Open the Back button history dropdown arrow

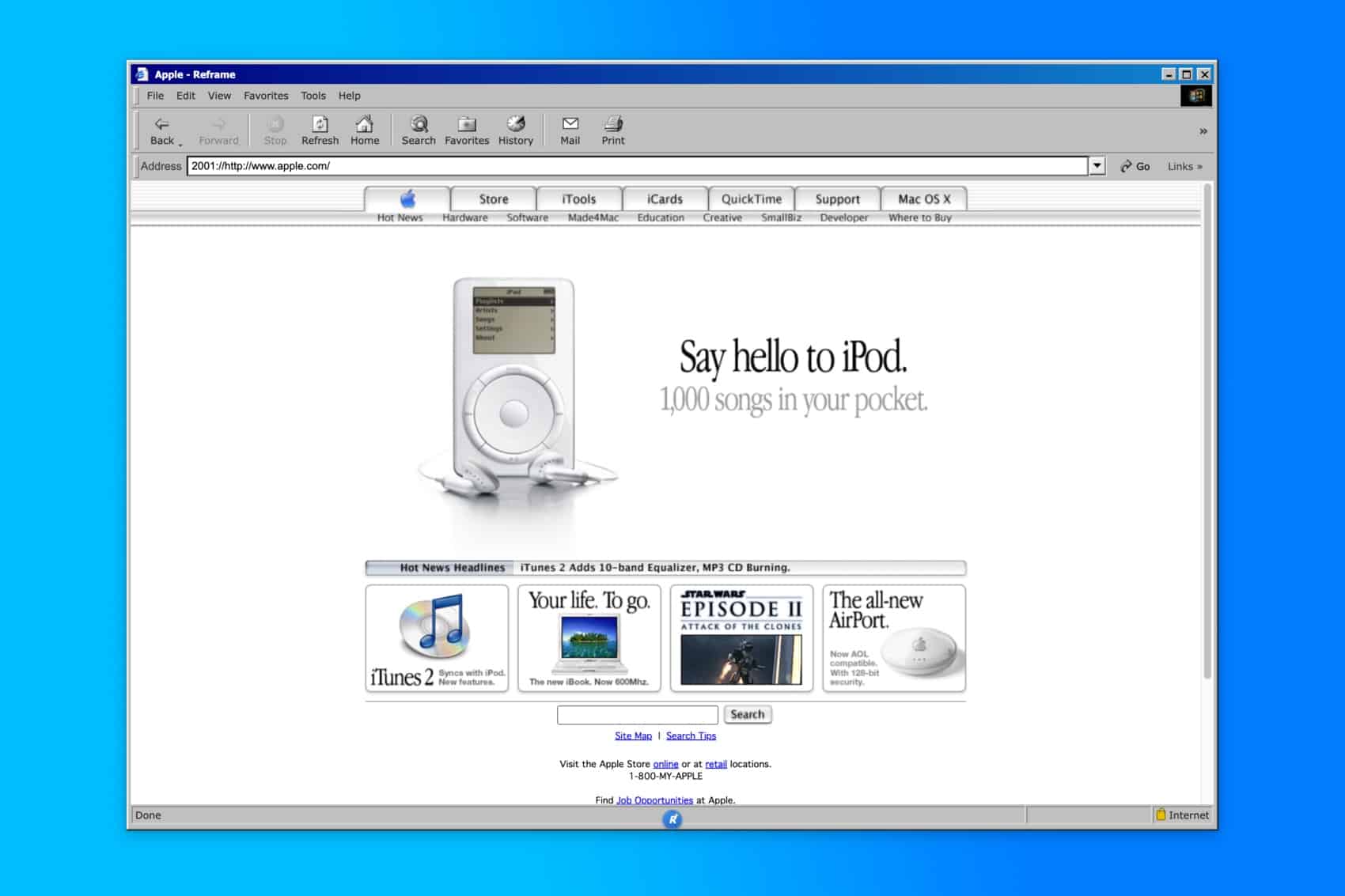click(180, 143)
